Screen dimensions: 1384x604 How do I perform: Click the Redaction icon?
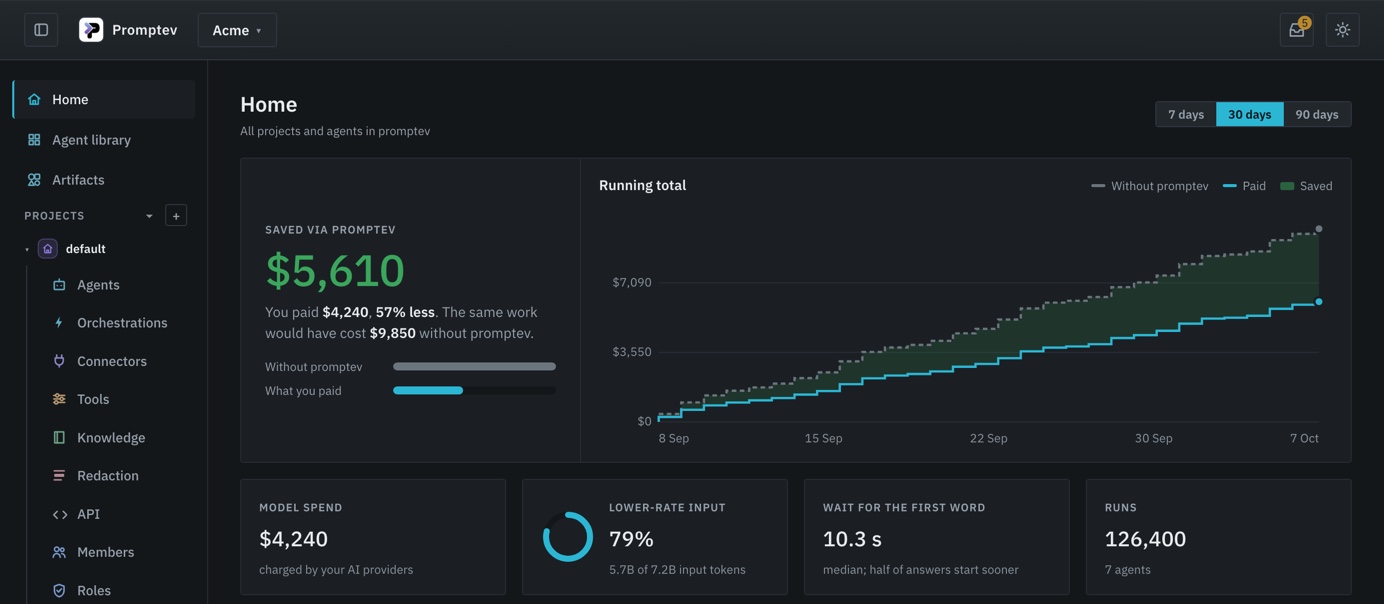click(x=59, y=476)
